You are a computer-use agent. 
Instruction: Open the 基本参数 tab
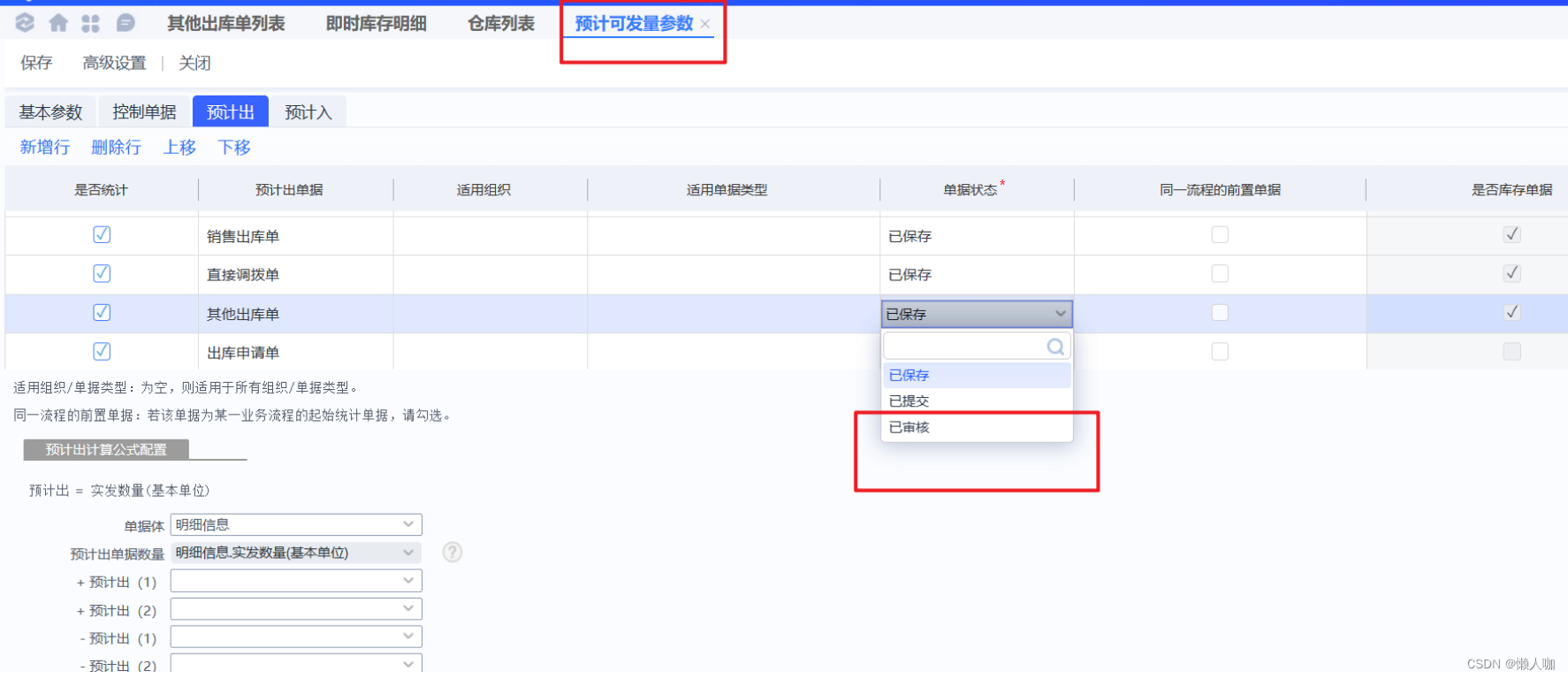(x=50, y=112)
